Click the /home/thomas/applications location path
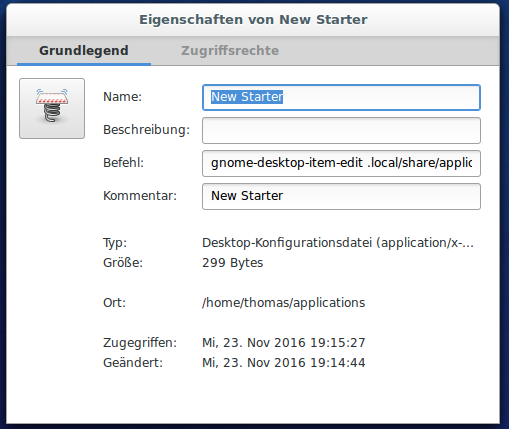 tap(284, 303)
